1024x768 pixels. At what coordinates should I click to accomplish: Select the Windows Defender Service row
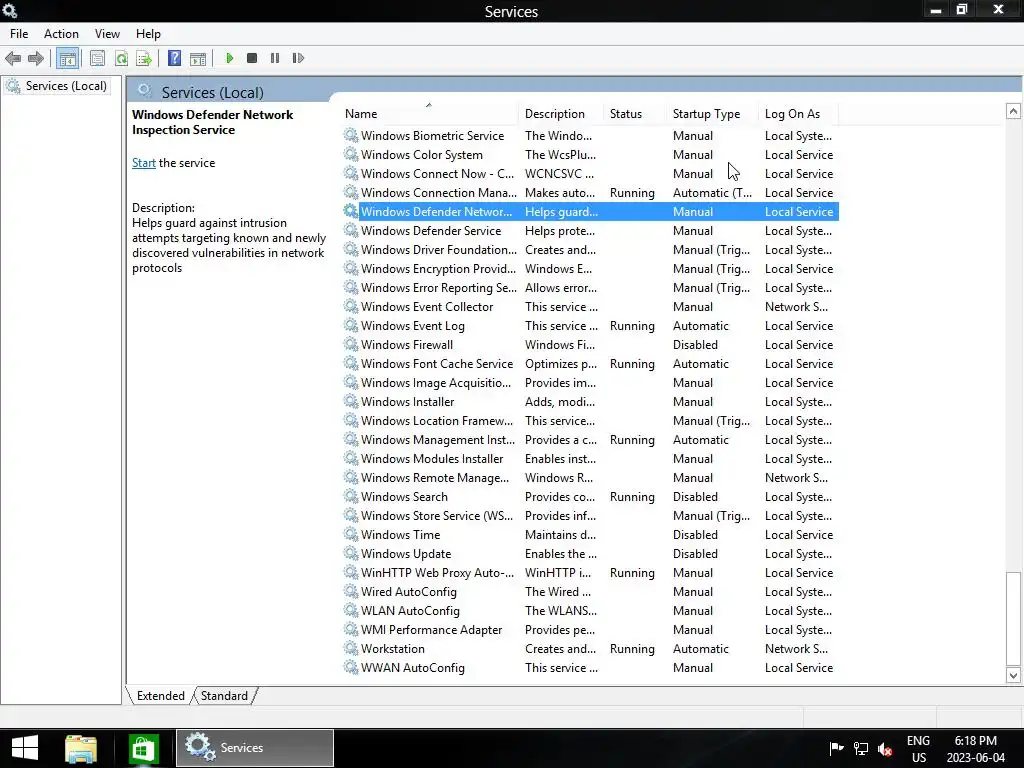pyautogui.click(x=590, y=231)
